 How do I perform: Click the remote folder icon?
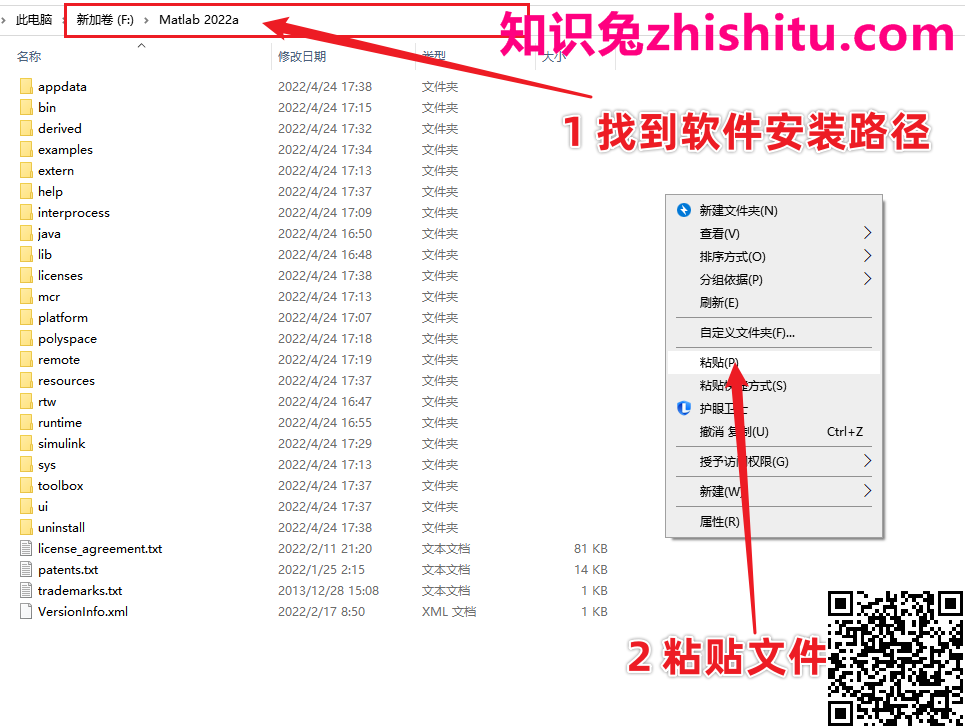[26, 359]
